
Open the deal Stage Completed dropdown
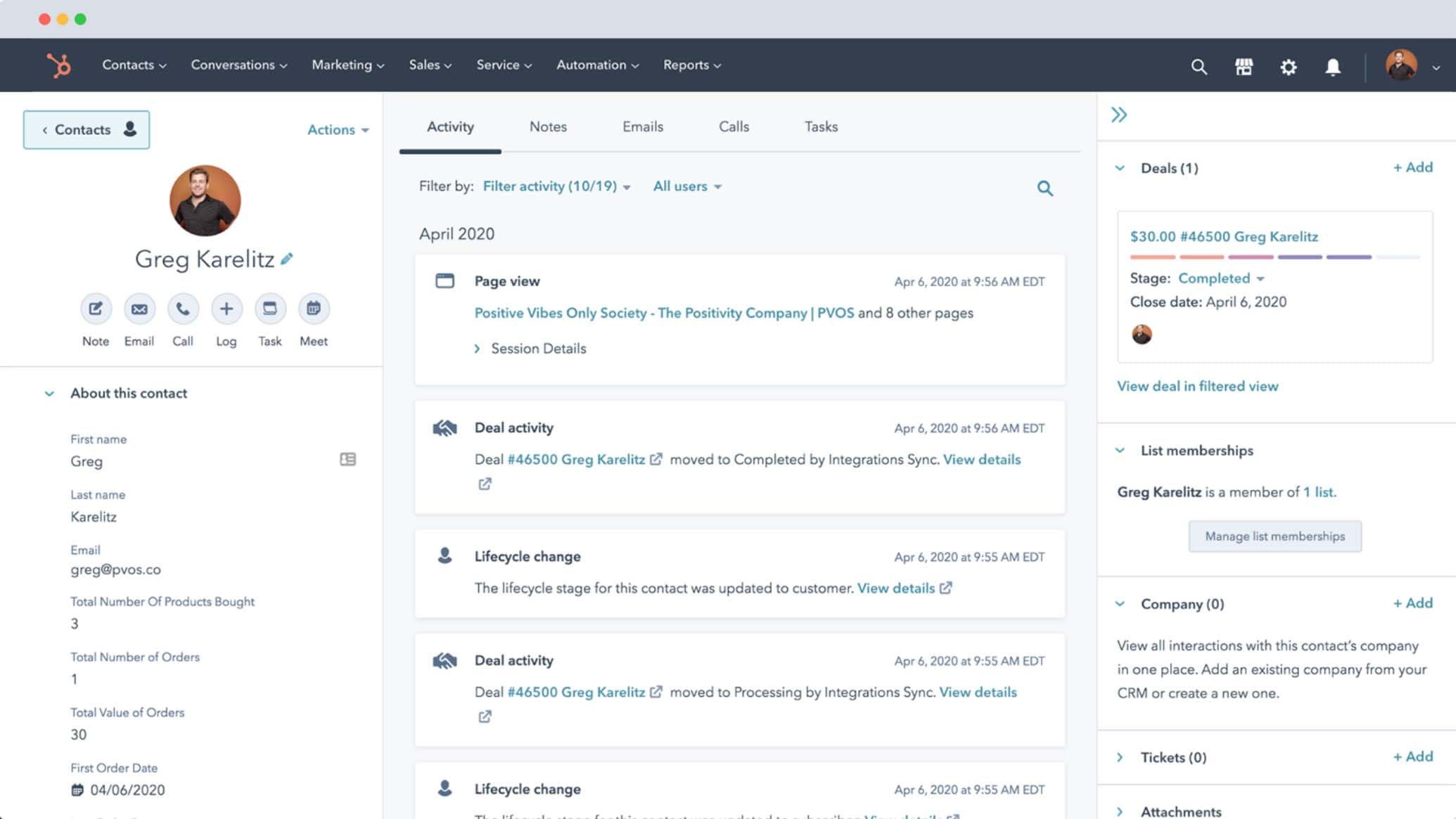point(1220,278)
